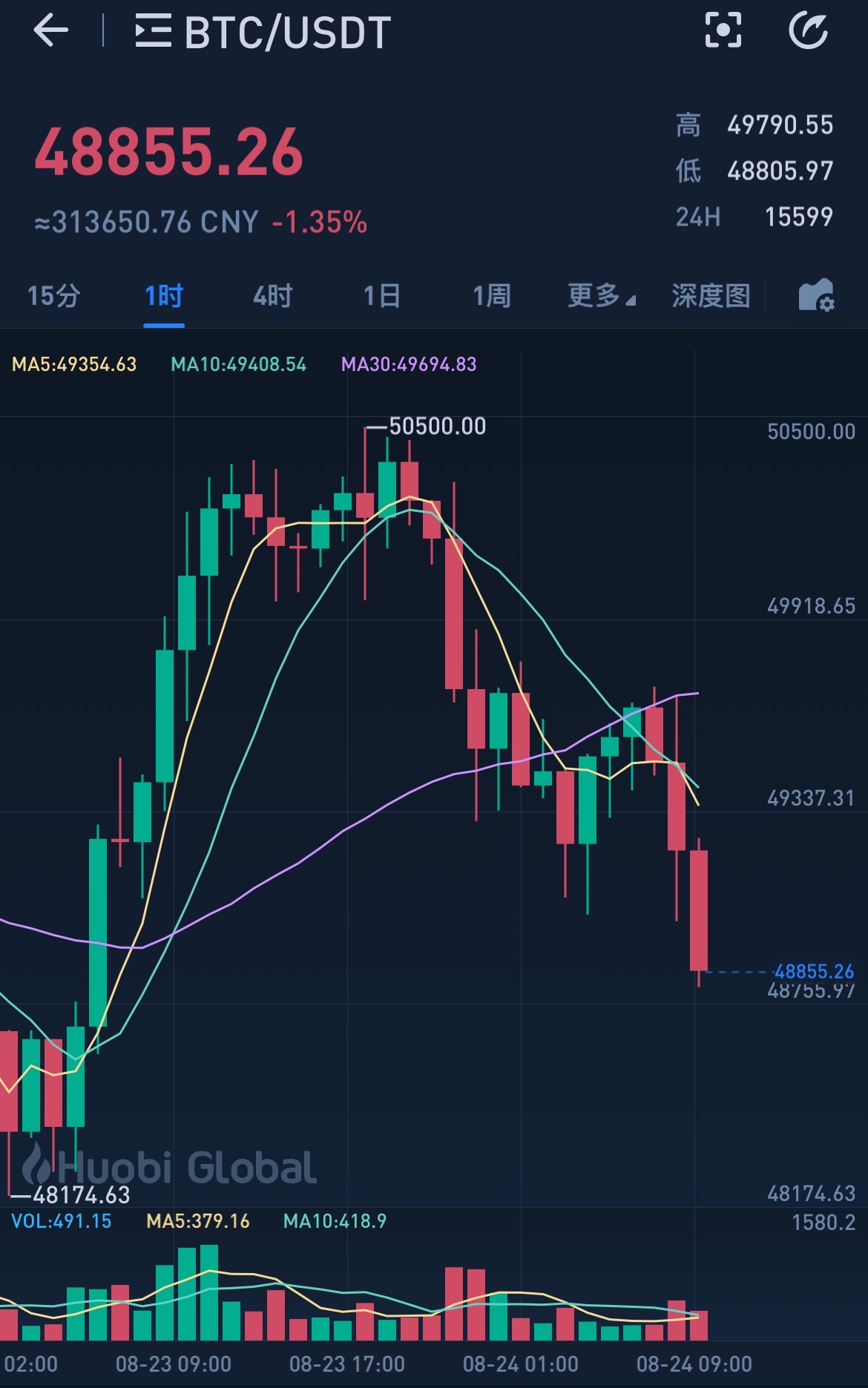Switch to the 4时 timeframe
The height and width of the screenshot is (1388, 868).
coord(273,296)
